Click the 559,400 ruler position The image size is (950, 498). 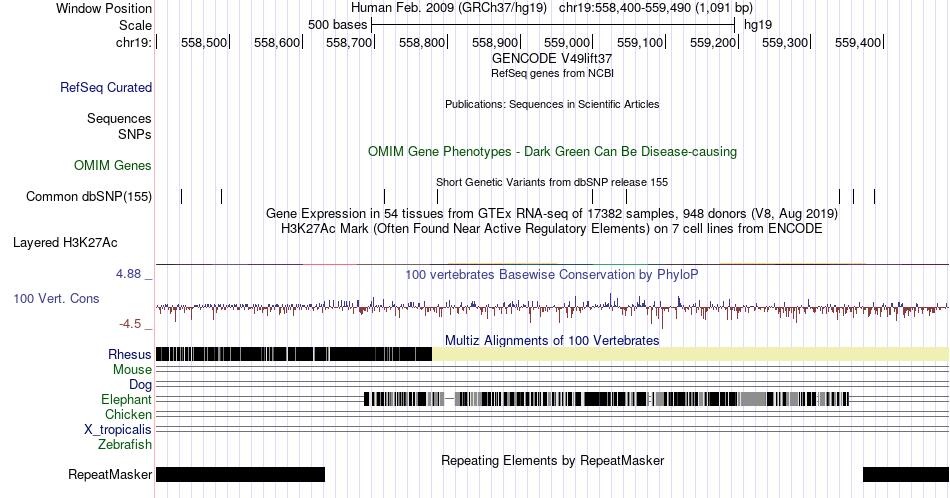click(858, 42)
